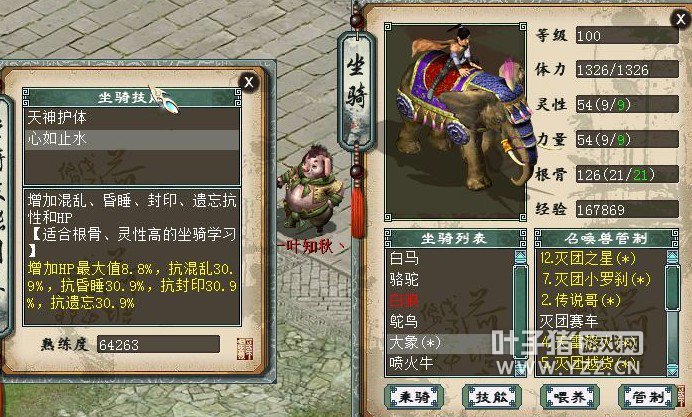Open the 技能 skills button
This screenshot has height=417, width=692.
(x=492, y=397)
